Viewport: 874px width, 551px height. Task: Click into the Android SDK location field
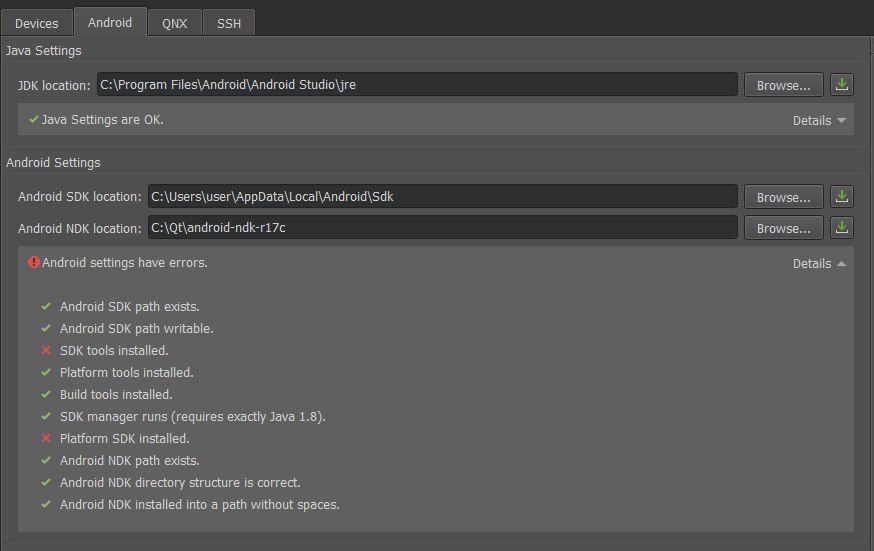(443, 196)
